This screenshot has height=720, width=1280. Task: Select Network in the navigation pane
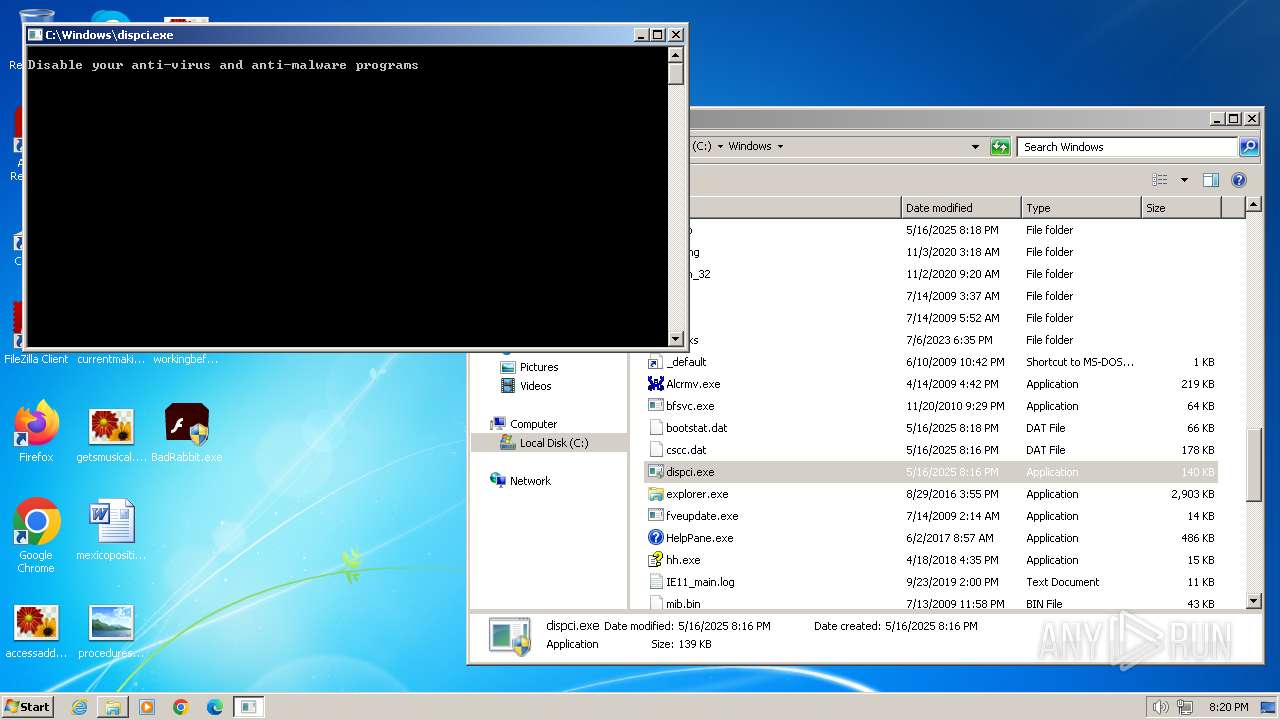530,481
